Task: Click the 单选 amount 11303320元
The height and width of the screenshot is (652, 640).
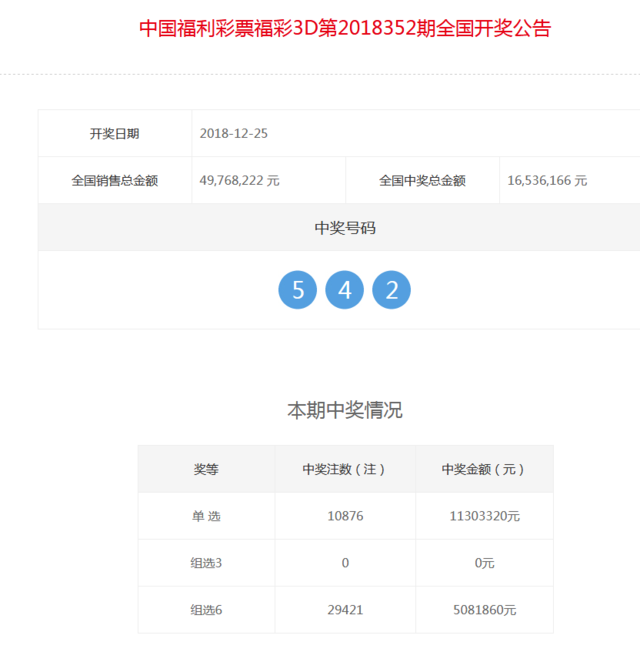Action: pos(484,516)
